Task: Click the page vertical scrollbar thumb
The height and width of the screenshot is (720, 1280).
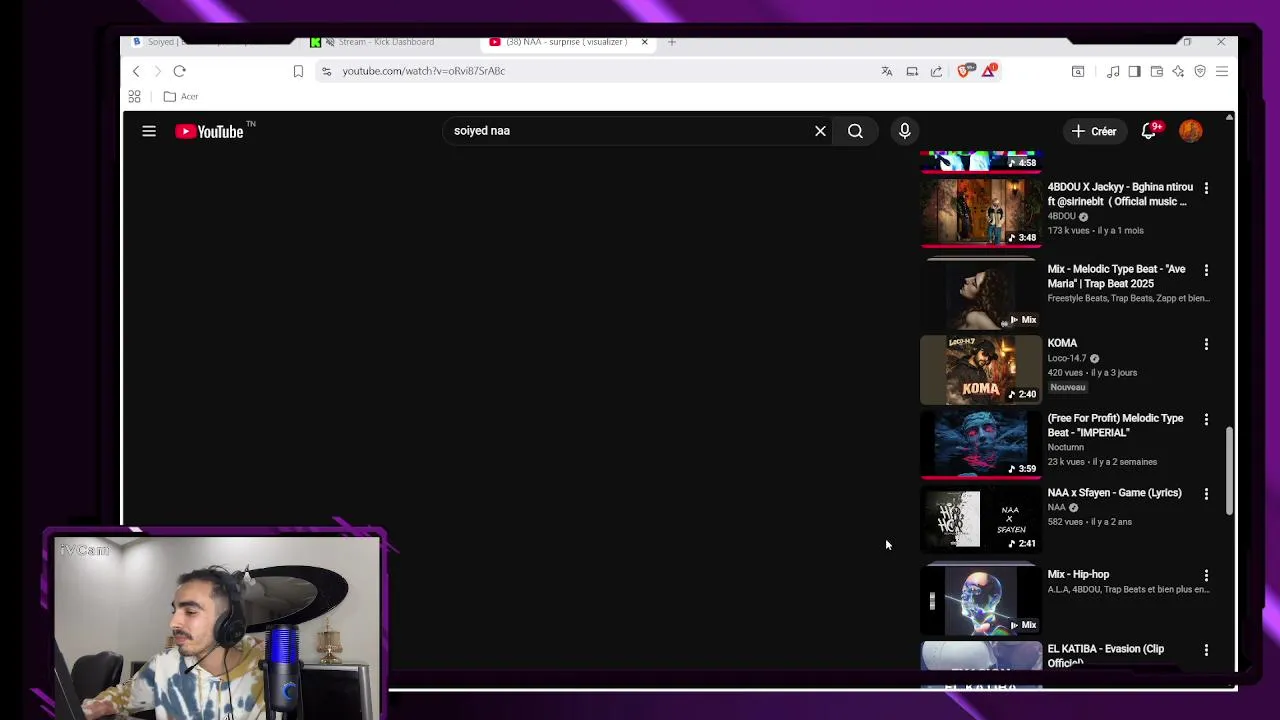Action: tap(1229, 470)
